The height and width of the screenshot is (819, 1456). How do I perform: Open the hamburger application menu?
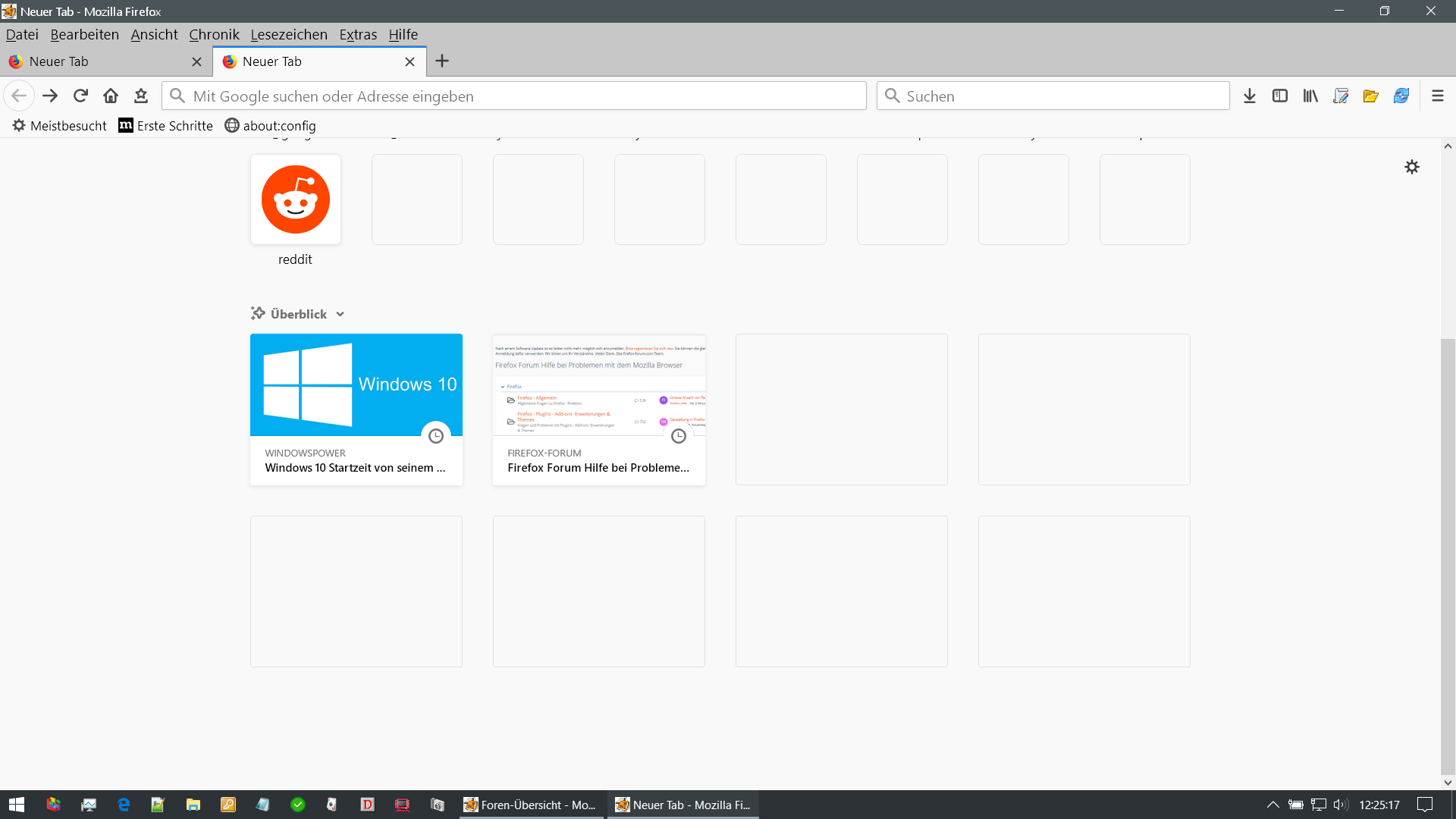click(1437, 96)
